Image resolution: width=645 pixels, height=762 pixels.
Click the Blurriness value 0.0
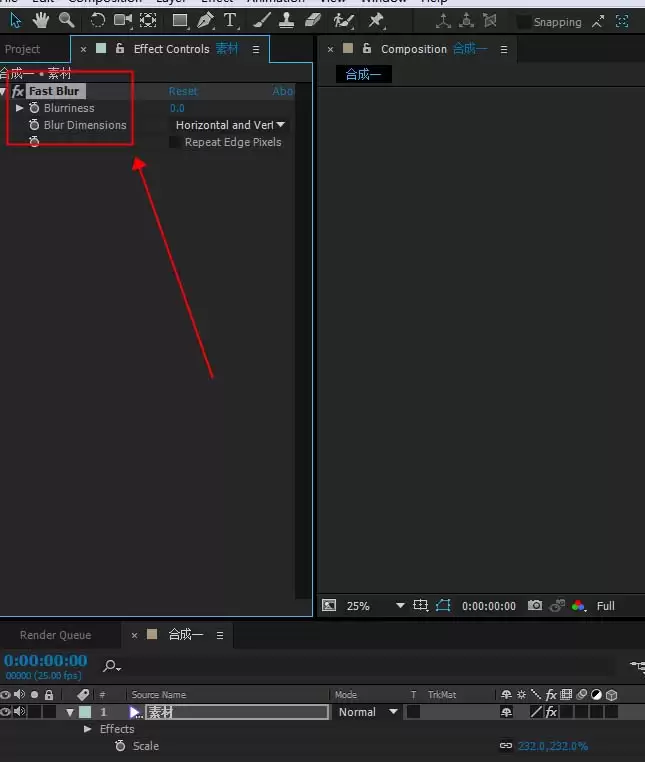click(177, 108)
